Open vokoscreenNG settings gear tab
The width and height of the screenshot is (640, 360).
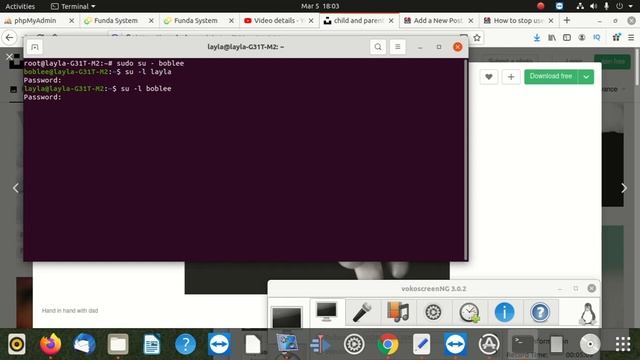pos(433,312)
